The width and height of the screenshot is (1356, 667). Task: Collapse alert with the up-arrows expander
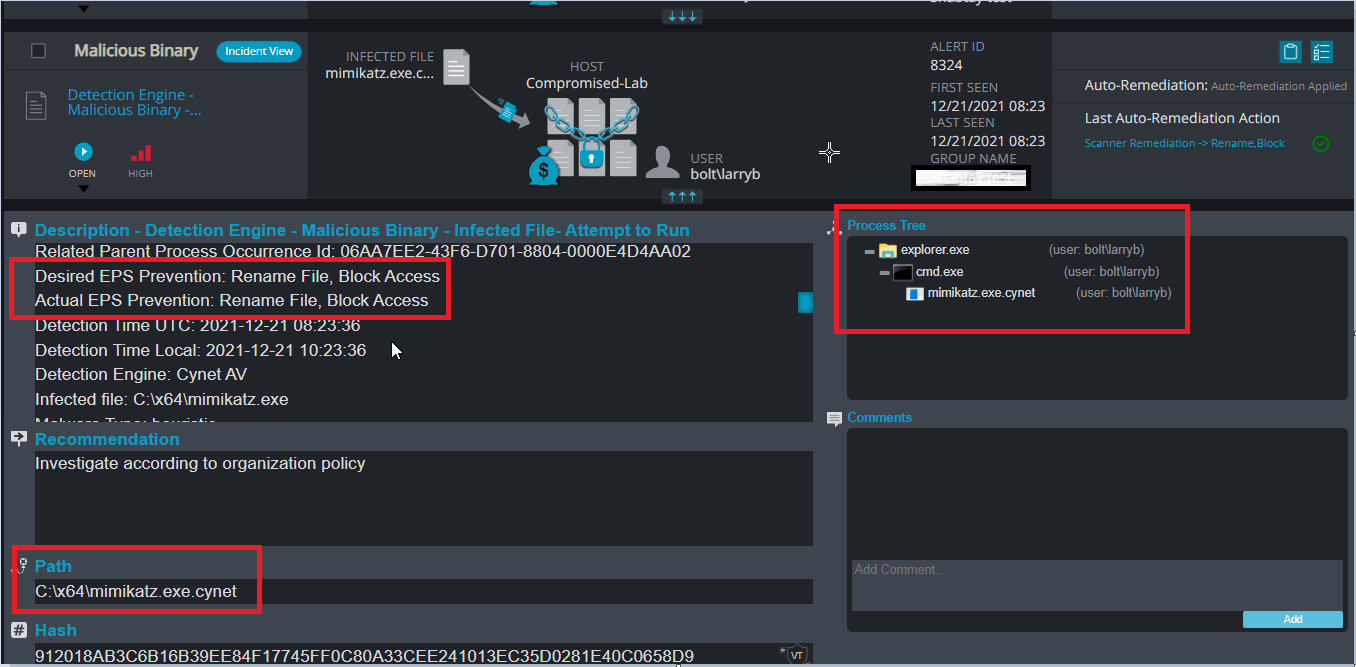[682, 196]
